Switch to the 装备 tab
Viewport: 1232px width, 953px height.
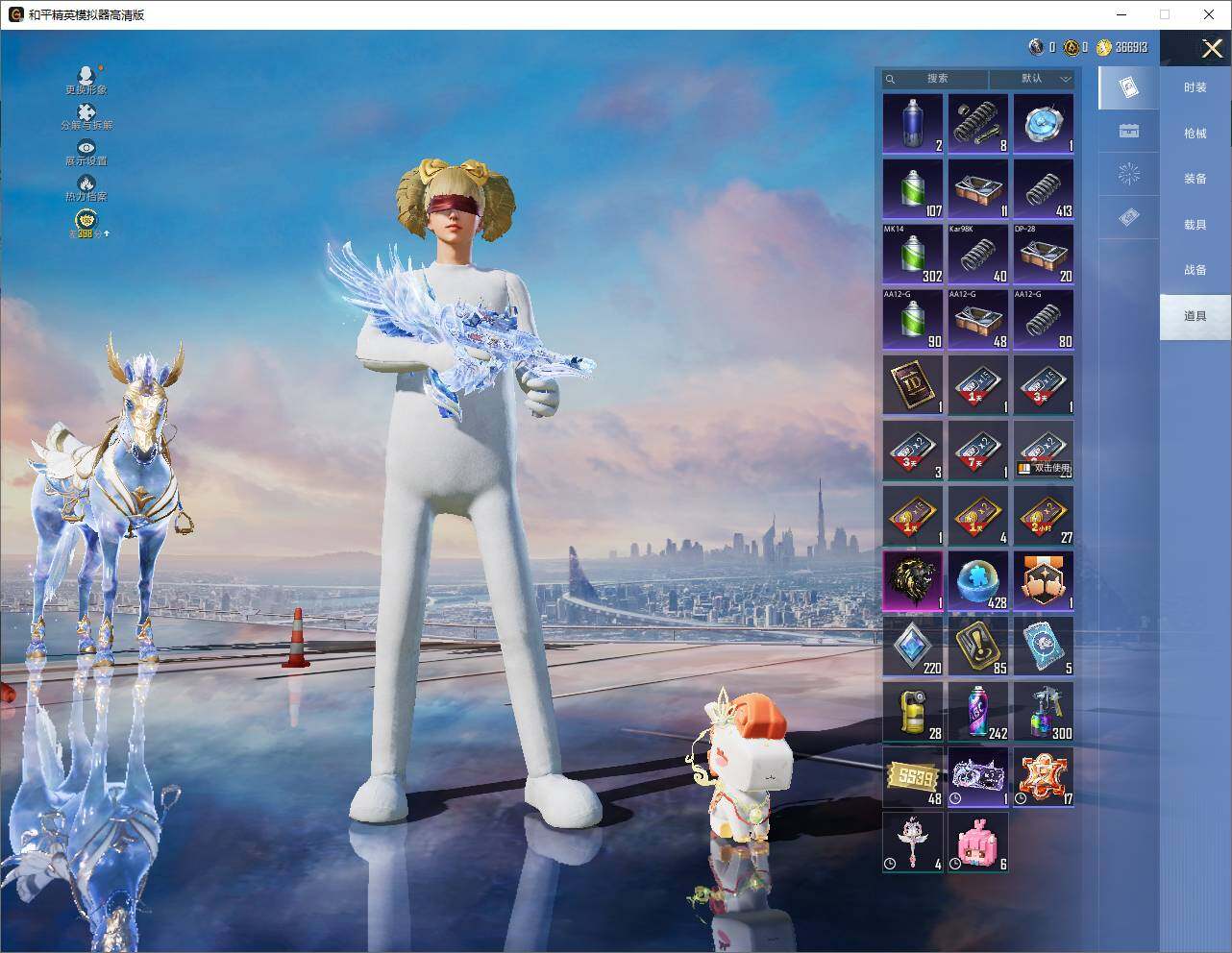click(1195, 179)
